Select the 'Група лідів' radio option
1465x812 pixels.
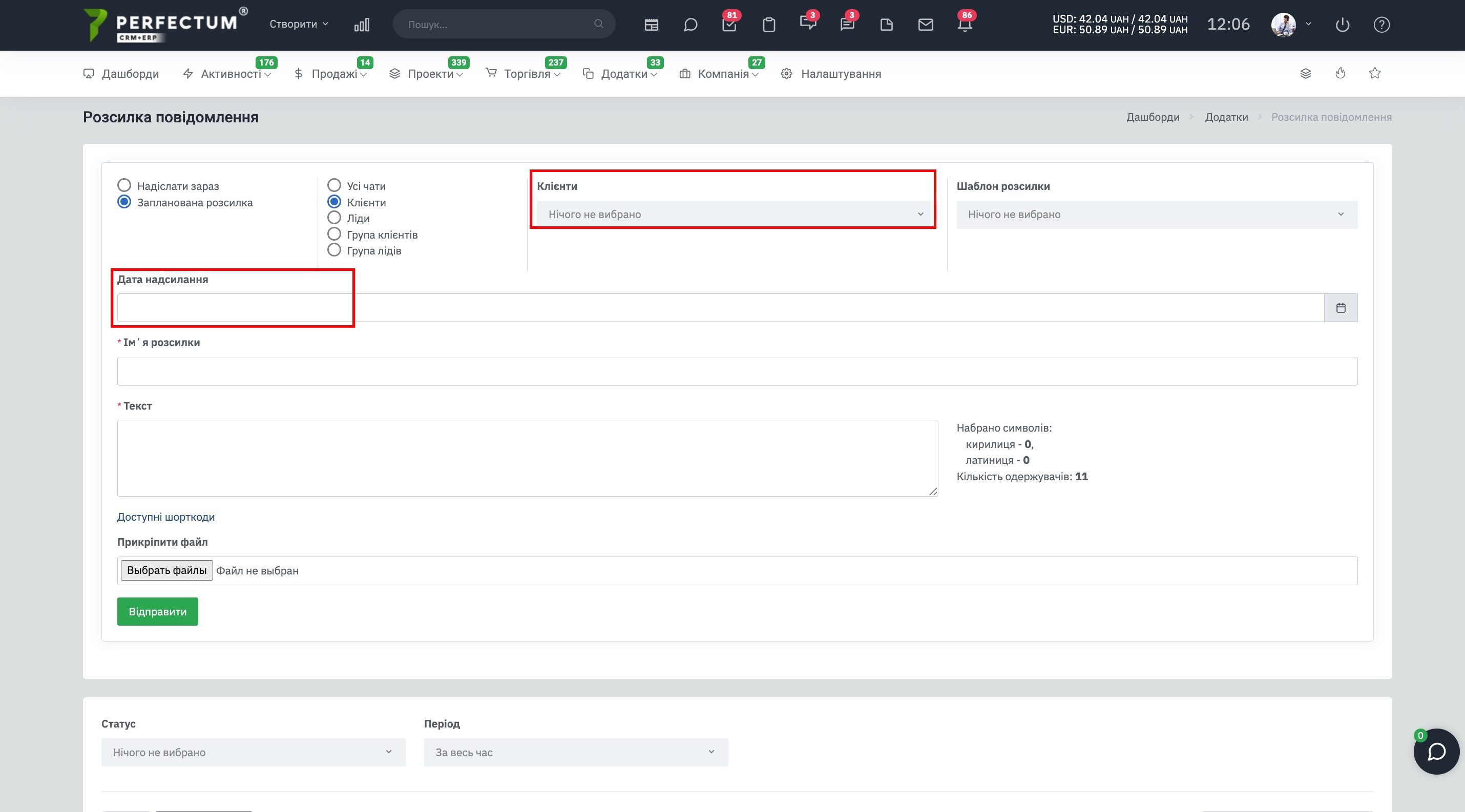click(x=334, y=250)
